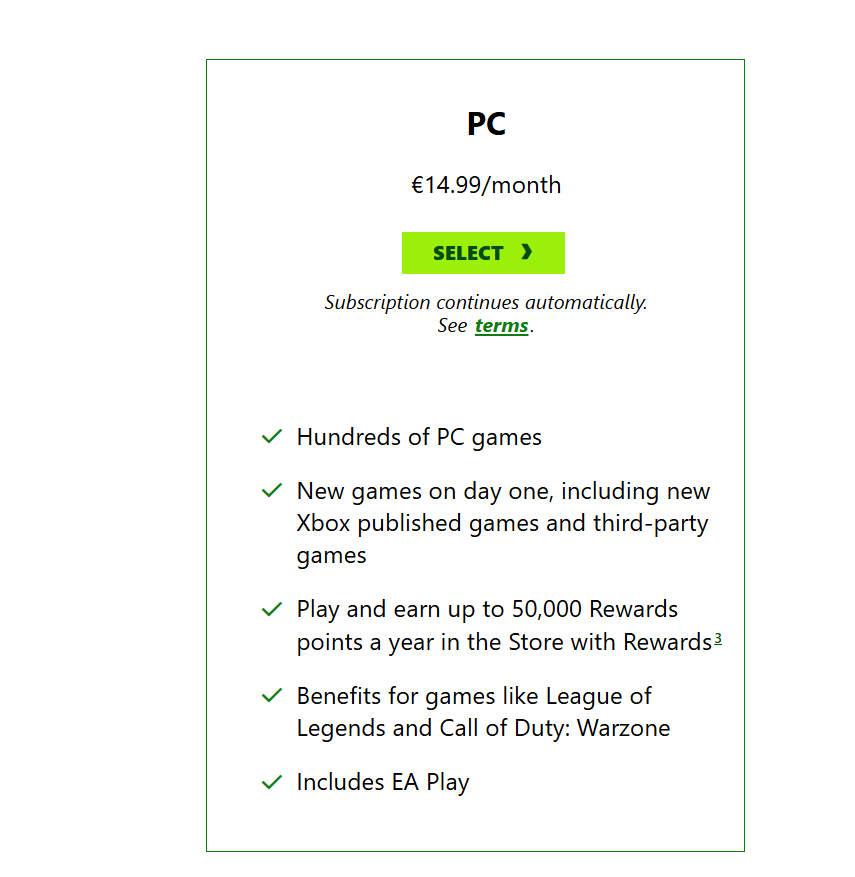Image resolution: width=855 pixels, height=877 pixels.
Task: Click the 50,000 Rewards points feature text
Action: tap(487, 609)
